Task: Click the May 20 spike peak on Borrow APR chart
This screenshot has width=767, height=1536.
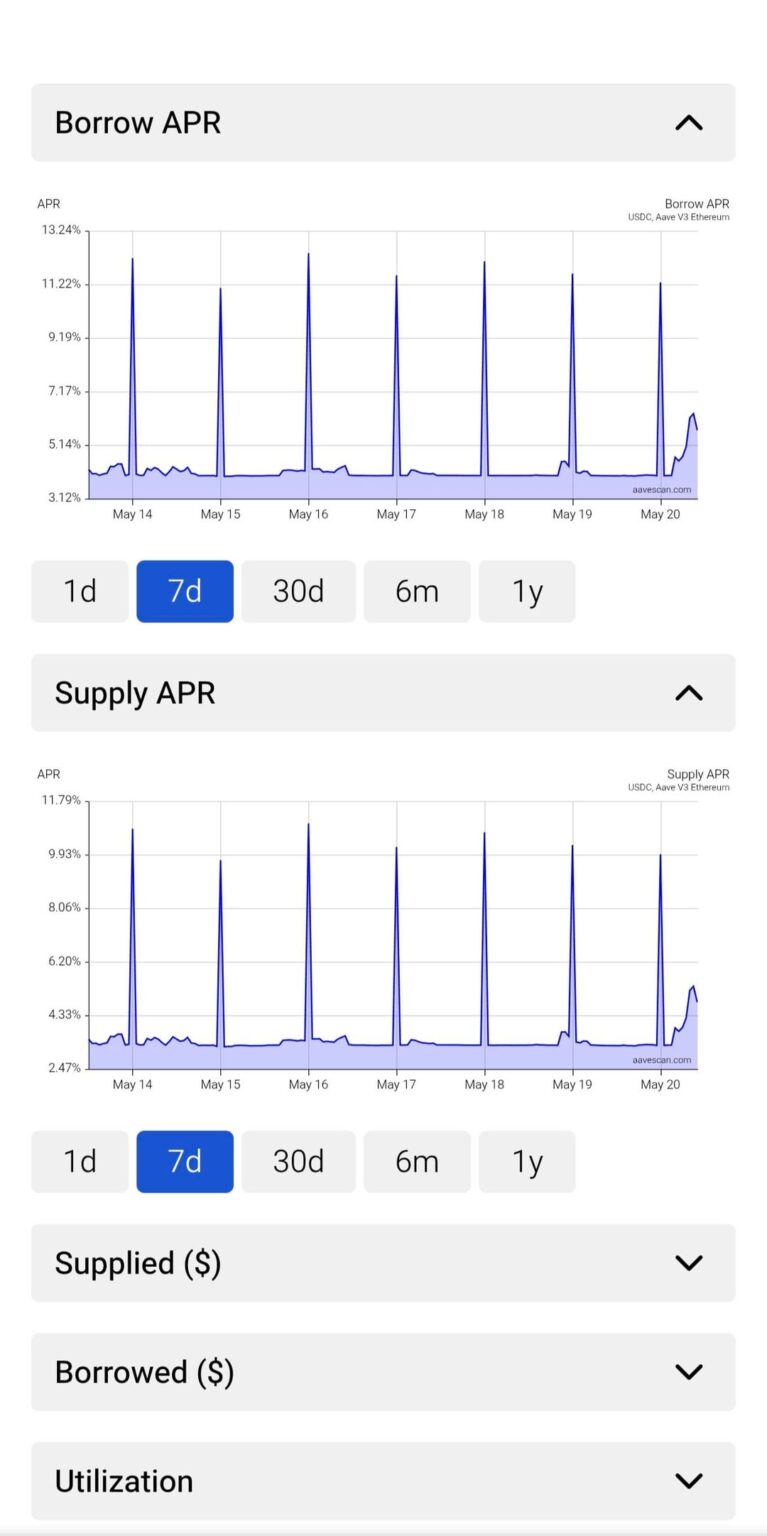Action: pos(660,284)
